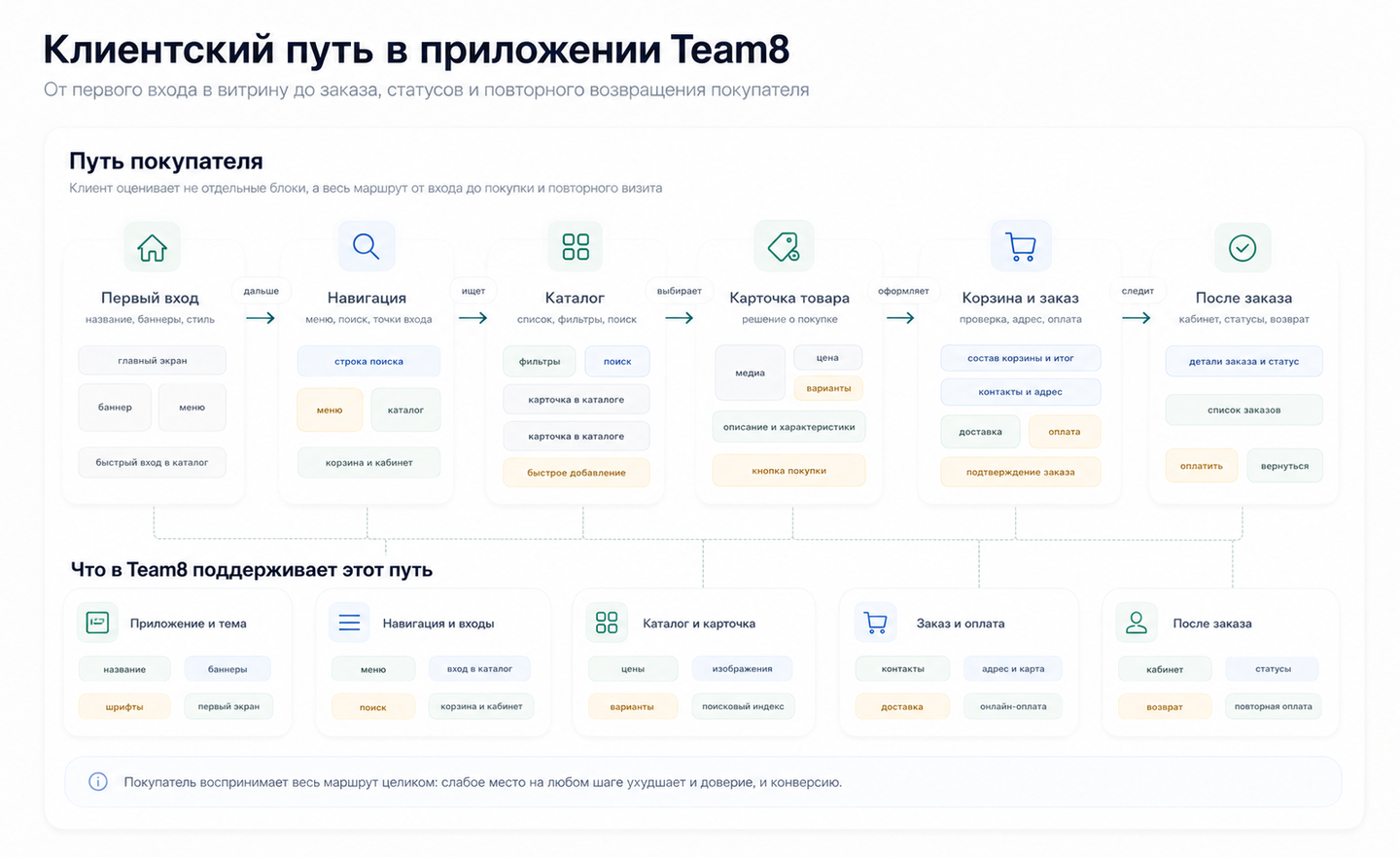Click the 'подтверждение заказа' chip

[1021, 473]
